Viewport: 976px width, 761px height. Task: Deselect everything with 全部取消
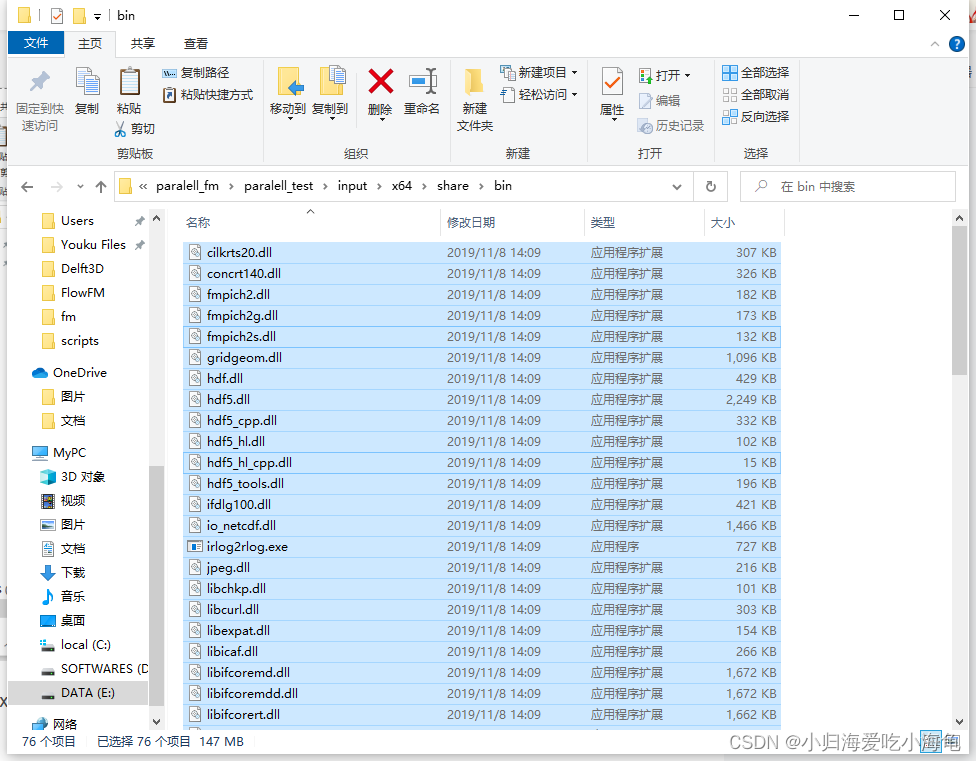[x=755, y=95]
